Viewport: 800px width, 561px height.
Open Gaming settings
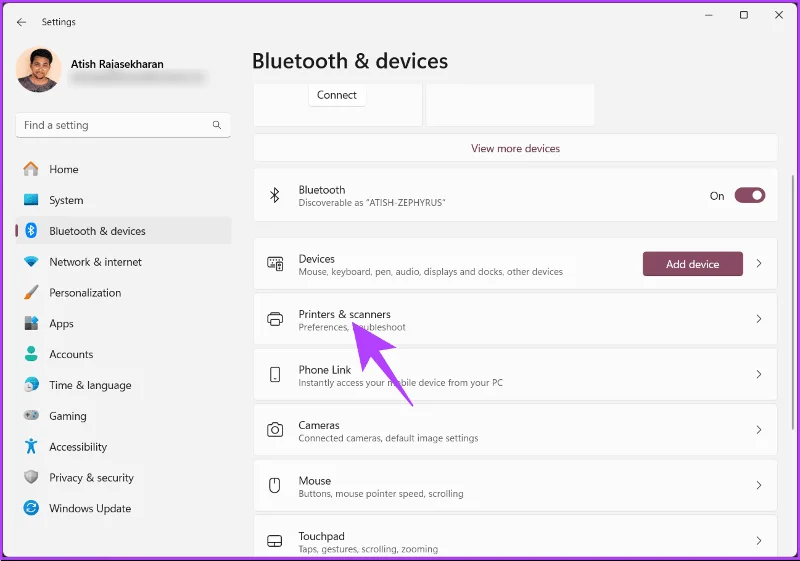[123, 416]
